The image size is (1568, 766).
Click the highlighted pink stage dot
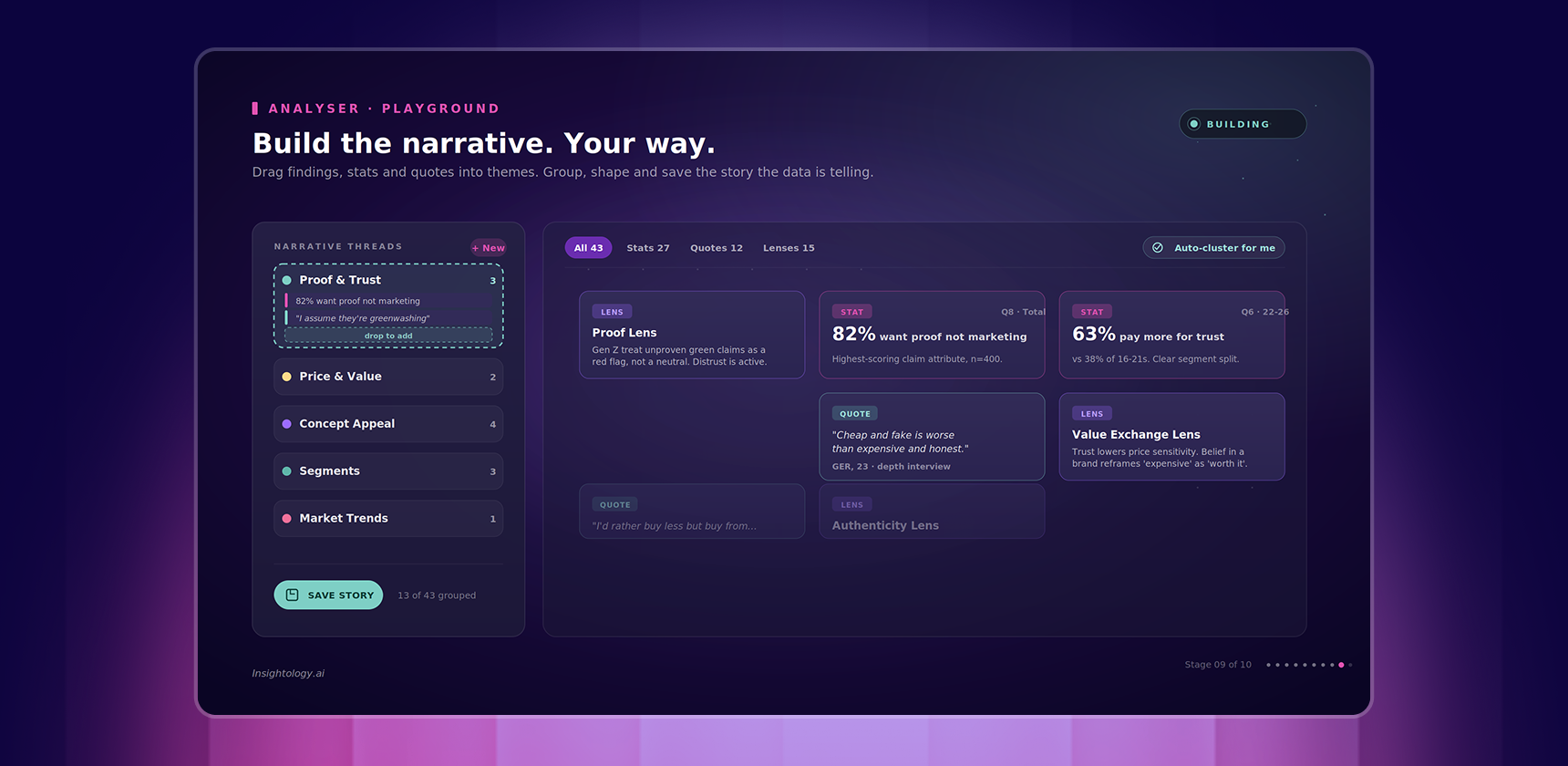click(x=1341, y=665)
